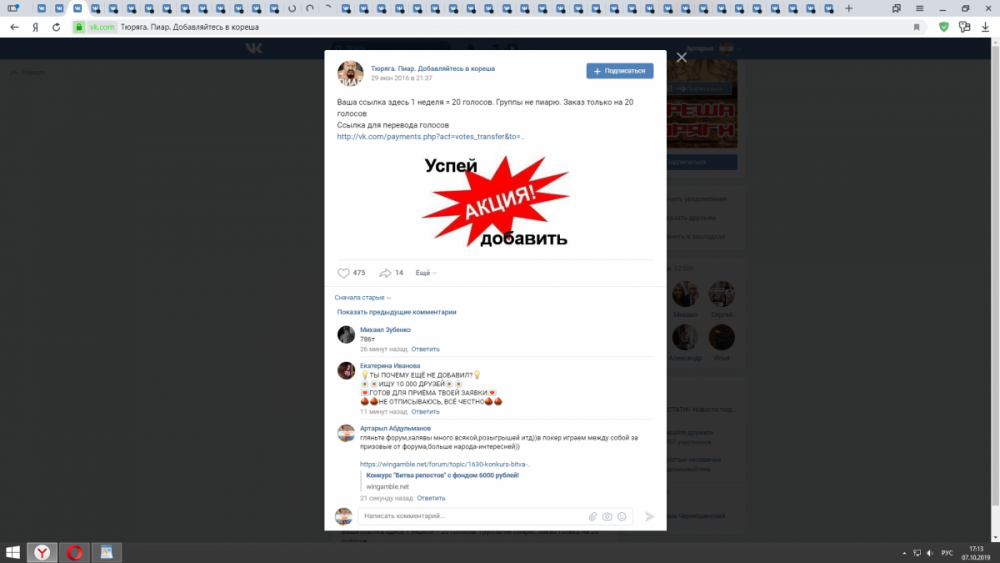Click the Yandex Я home icon
1000x563 pixels.
(36, 27)
